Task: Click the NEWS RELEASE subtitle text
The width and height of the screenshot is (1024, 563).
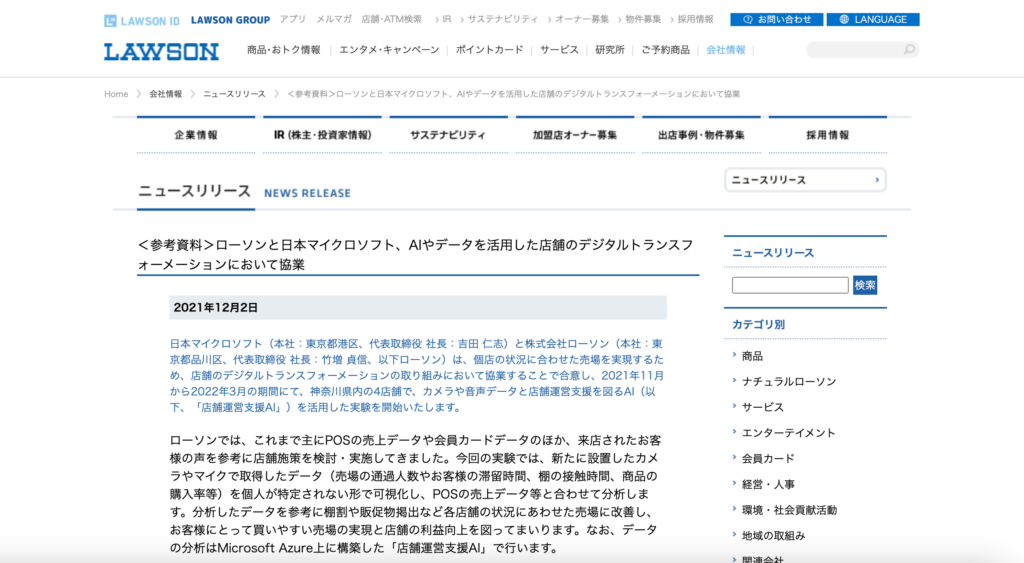Action: click(308, 193)
